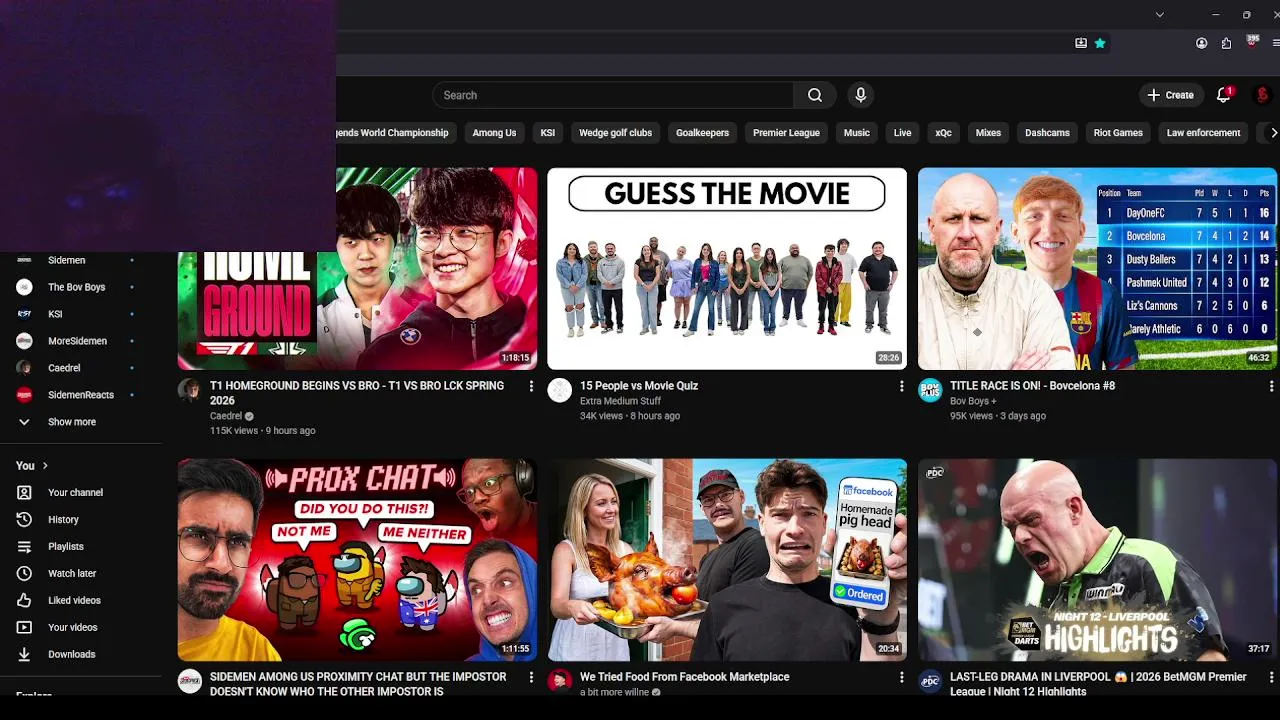Open Caedrel channel avatar beside T1 video
The width and height of the screenshot is (1280, 720).
[189, 390]
